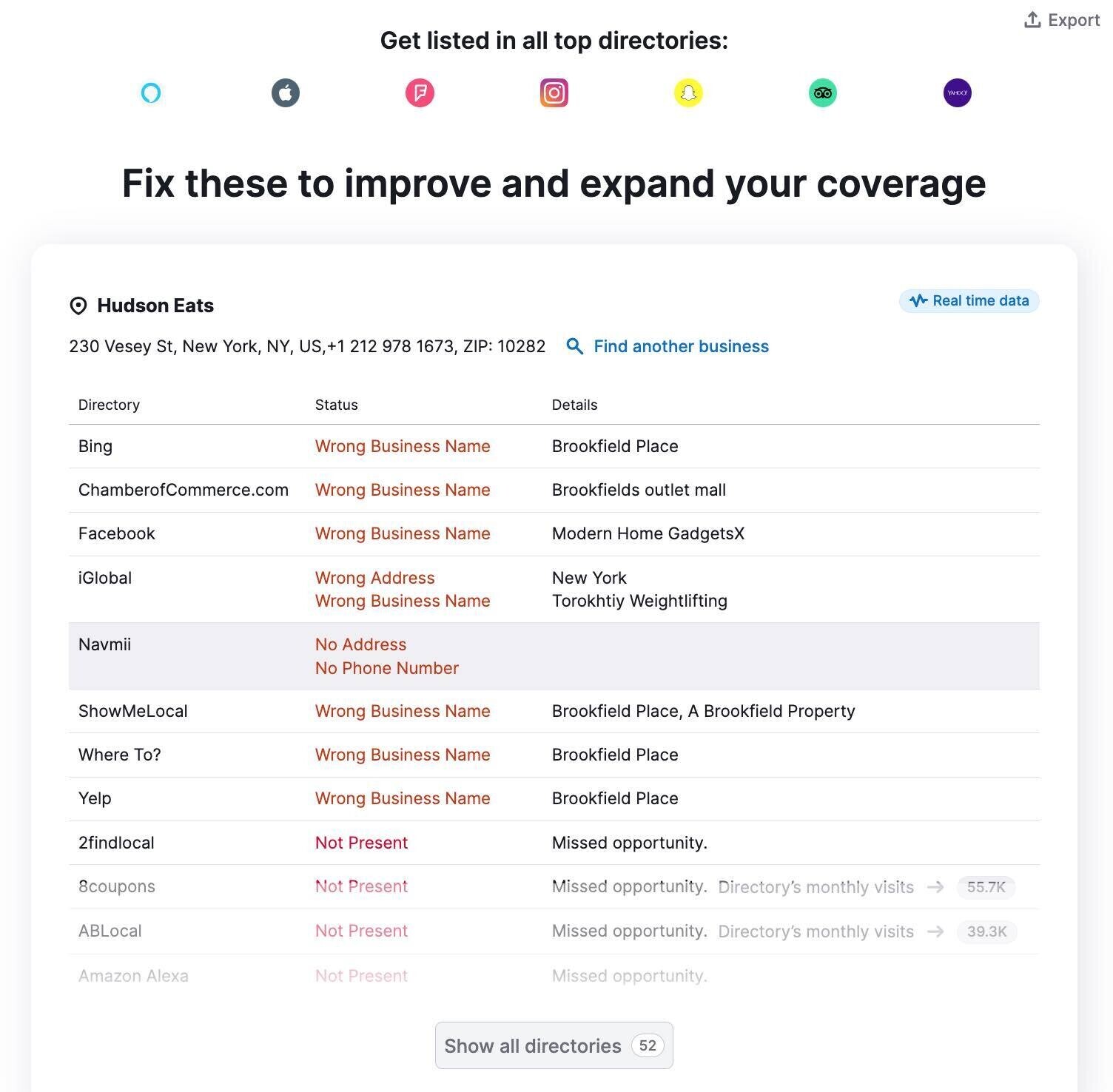Open the Foursquare directory icon

click(x=420, y=92)
